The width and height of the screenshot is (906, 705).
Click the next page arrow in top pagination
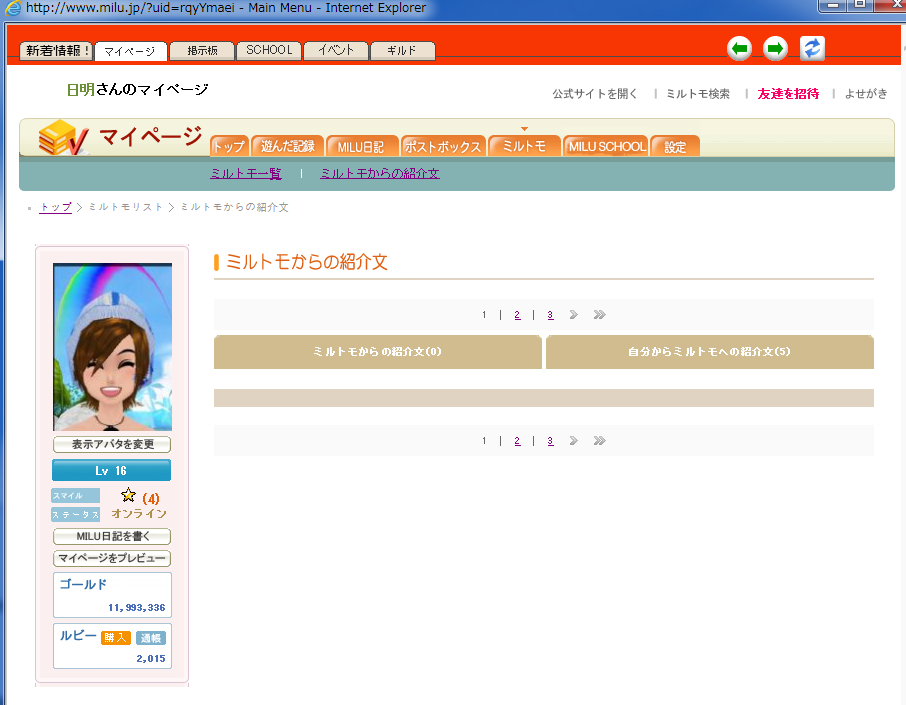point(574,315)
